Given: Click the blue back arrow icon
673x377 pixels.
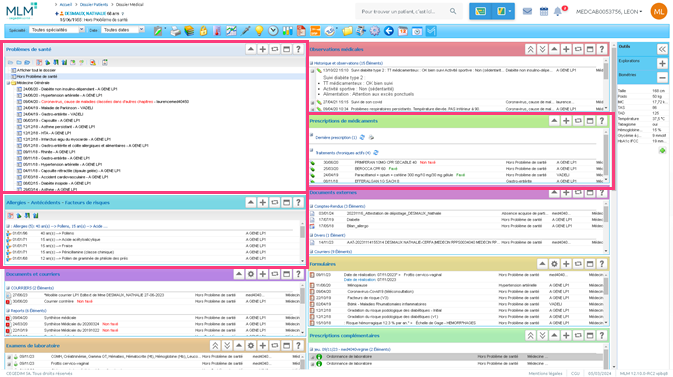Looking at the screenshot, I should click(x=389, y=30).
